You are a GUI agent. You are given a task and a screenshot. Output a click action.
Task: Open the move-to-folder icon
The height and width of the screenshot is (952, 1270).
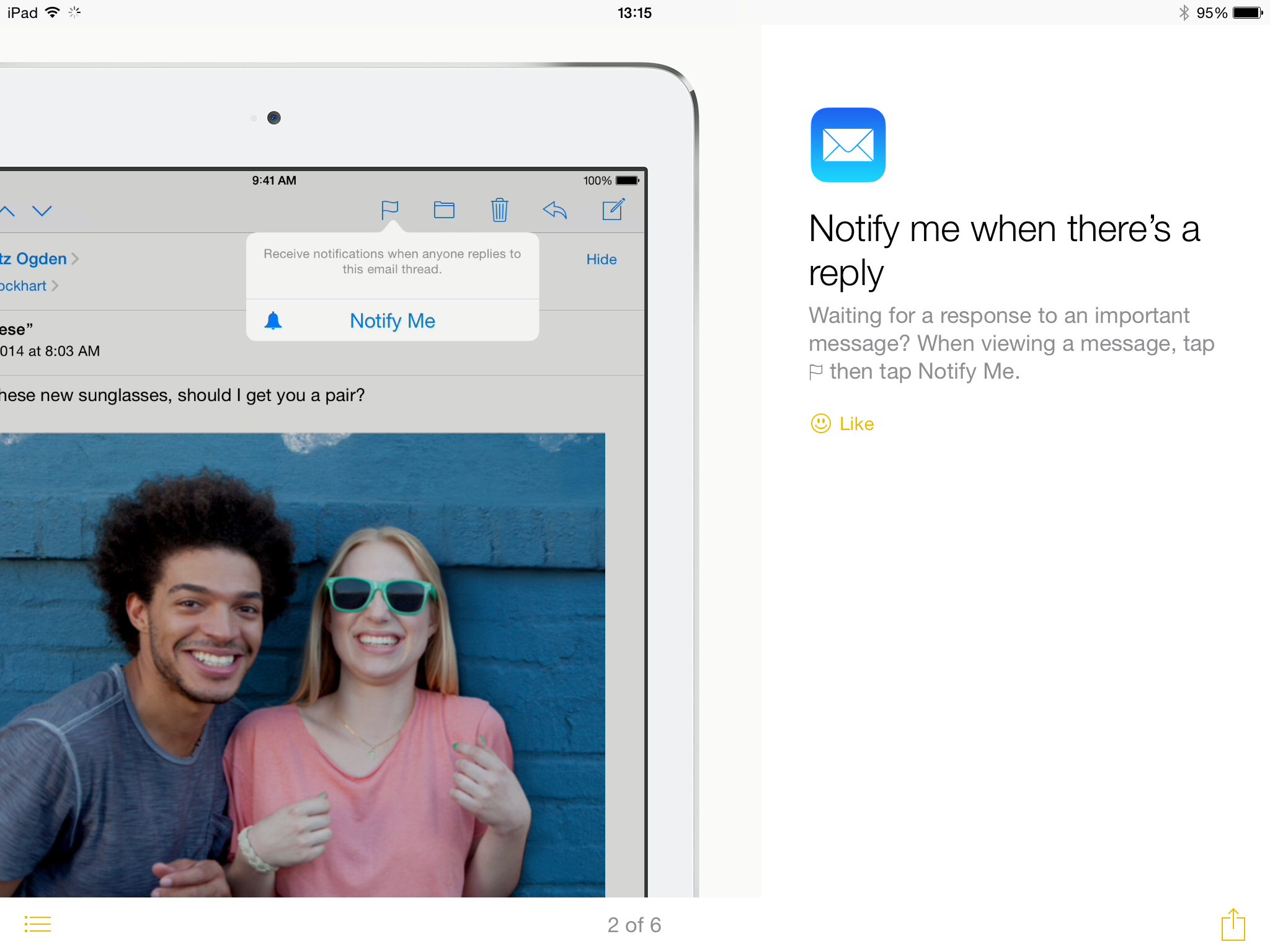[444, 211]
